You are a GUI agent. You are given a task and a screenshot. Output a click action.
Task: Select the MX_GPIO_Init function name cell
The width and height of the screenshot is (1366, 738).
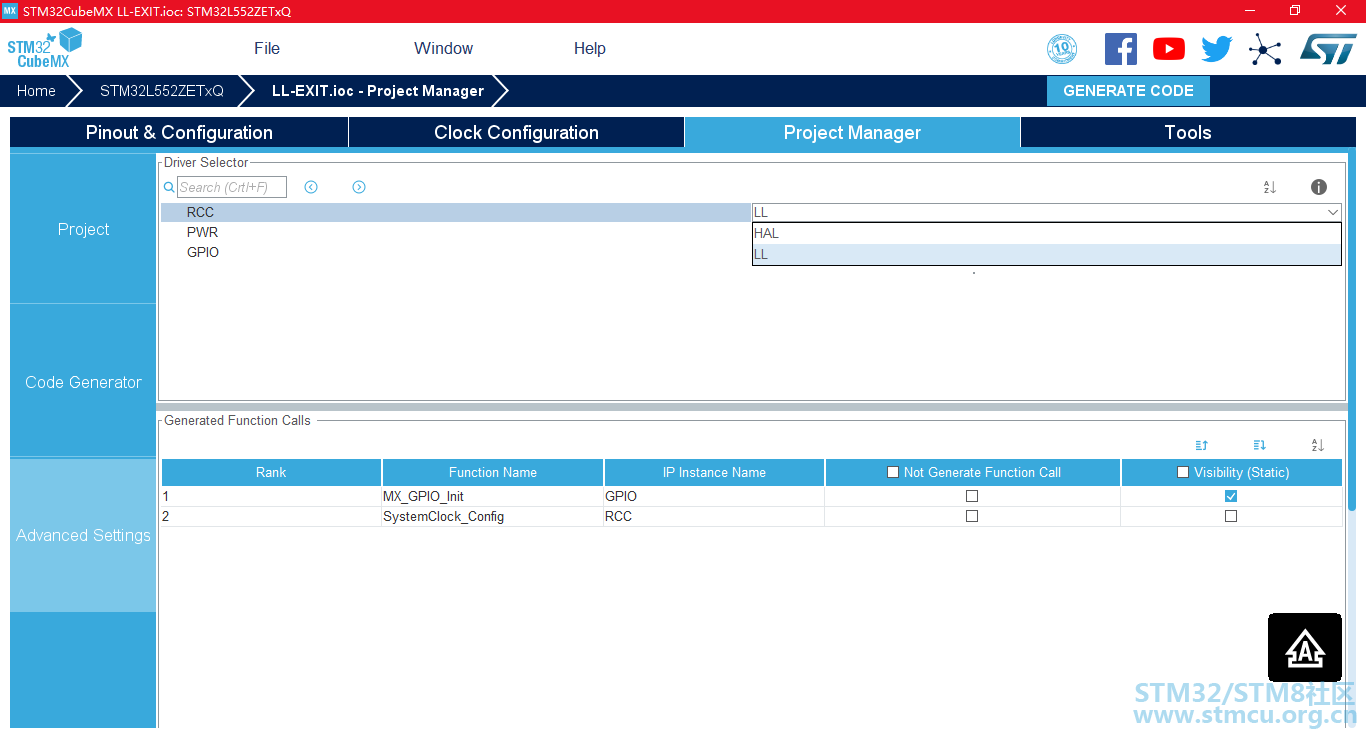pyautogui.click(x=493, y=496)
